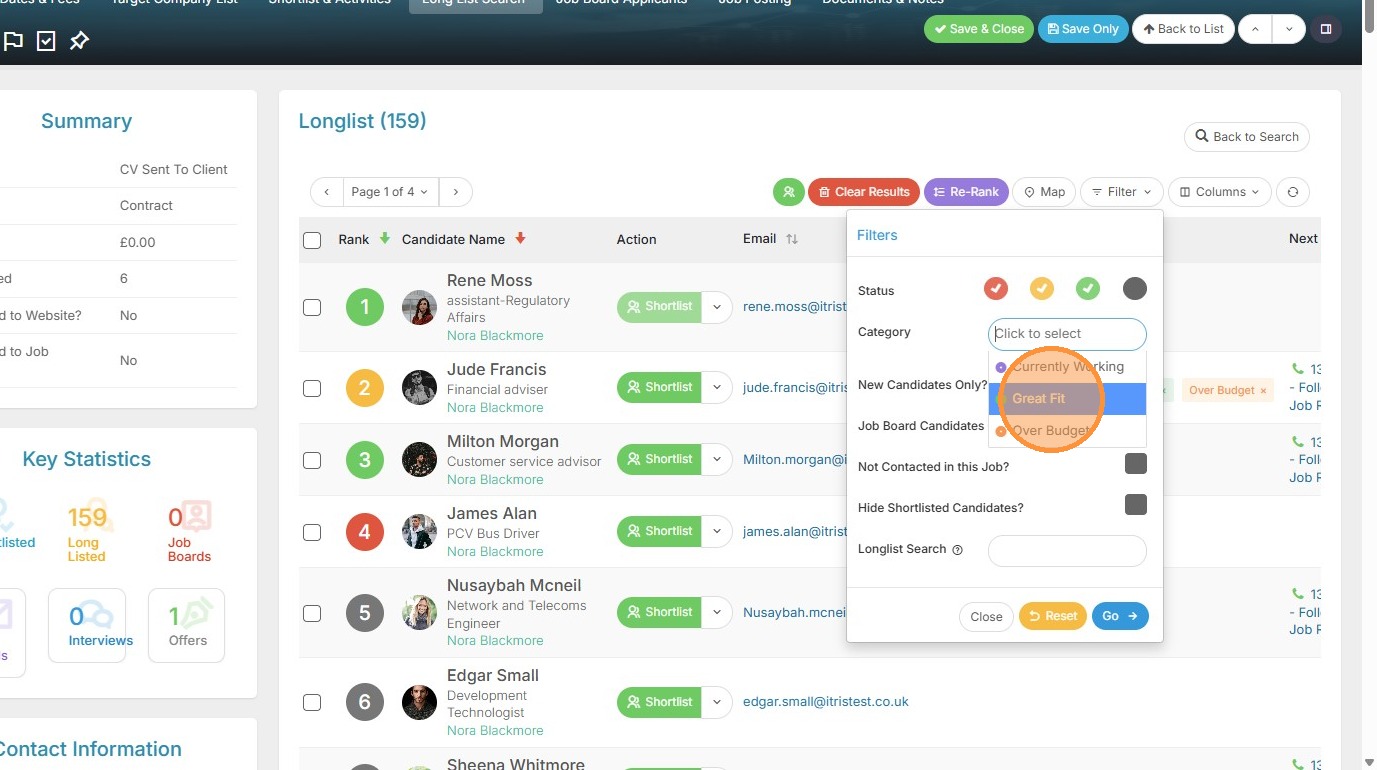Click the flag icon in the header
1377x770 pixels.
click(13, 41)
